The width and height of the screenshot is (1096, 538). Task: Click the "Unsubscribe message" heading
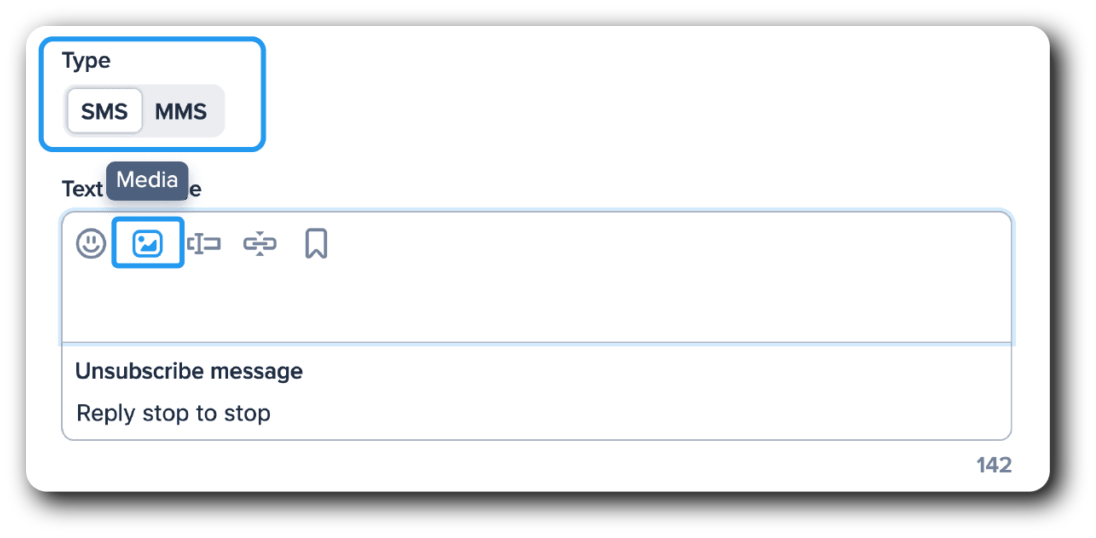(189, 372)
